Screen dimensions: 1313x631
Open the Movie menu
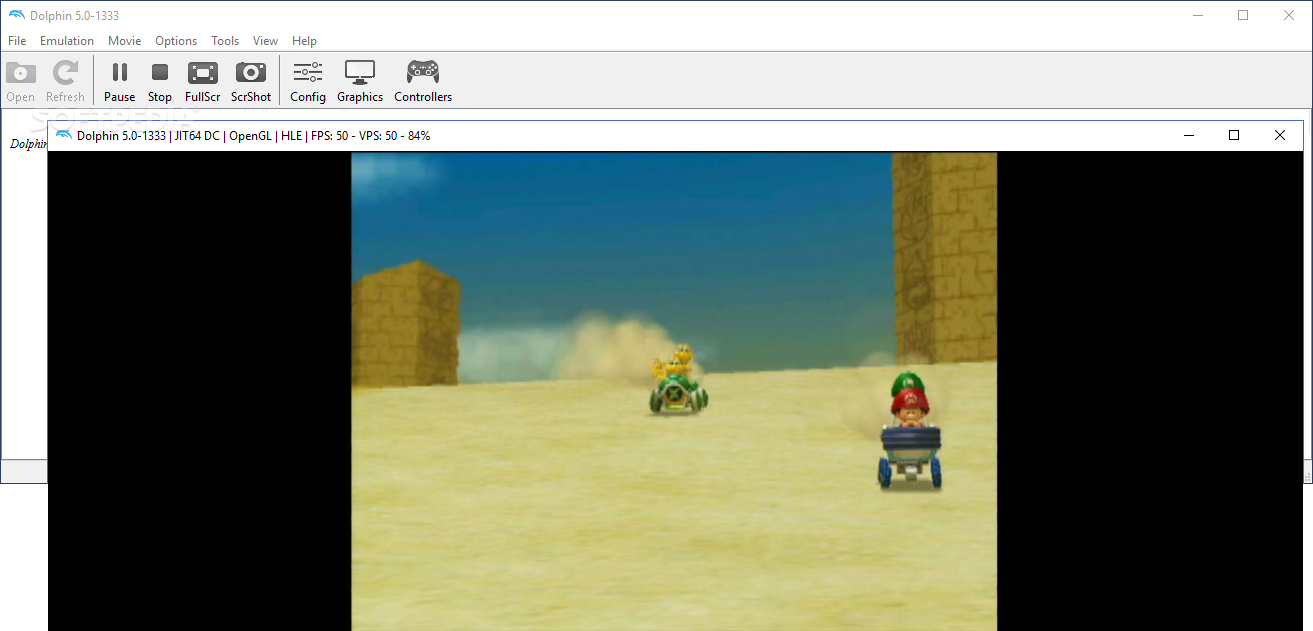tap(125, 41)
